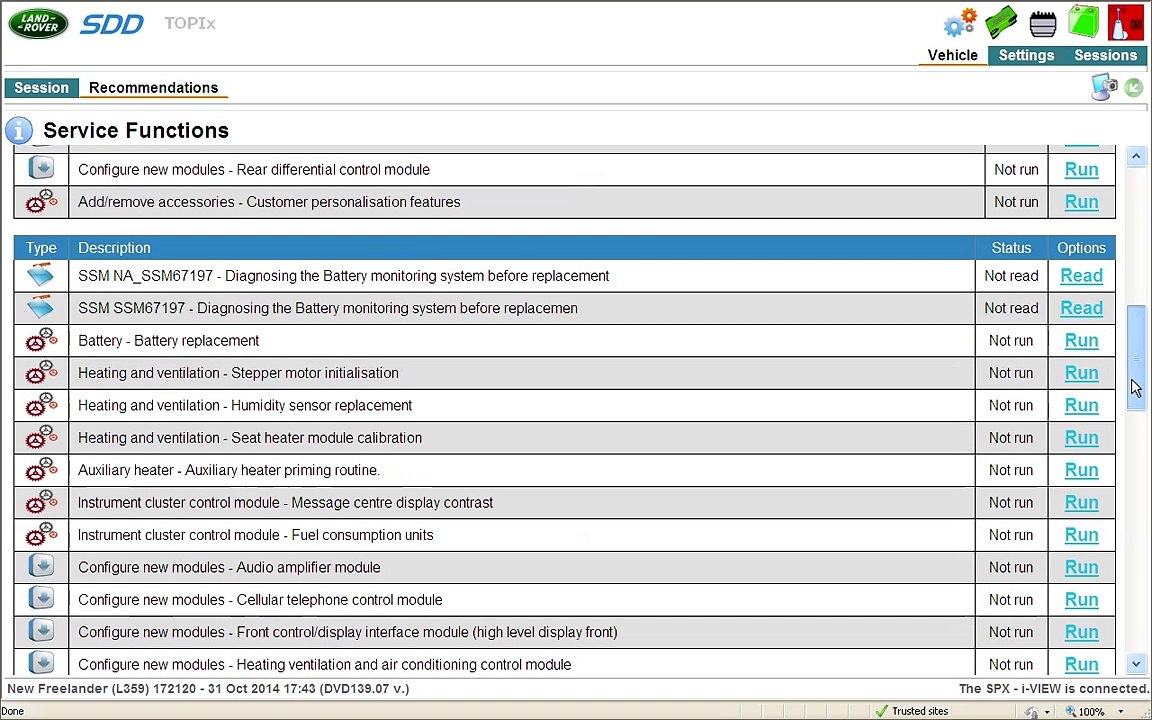1152x720 pixels.
Task: Run Stepper motor initialisation
Action: (1081, 372)
